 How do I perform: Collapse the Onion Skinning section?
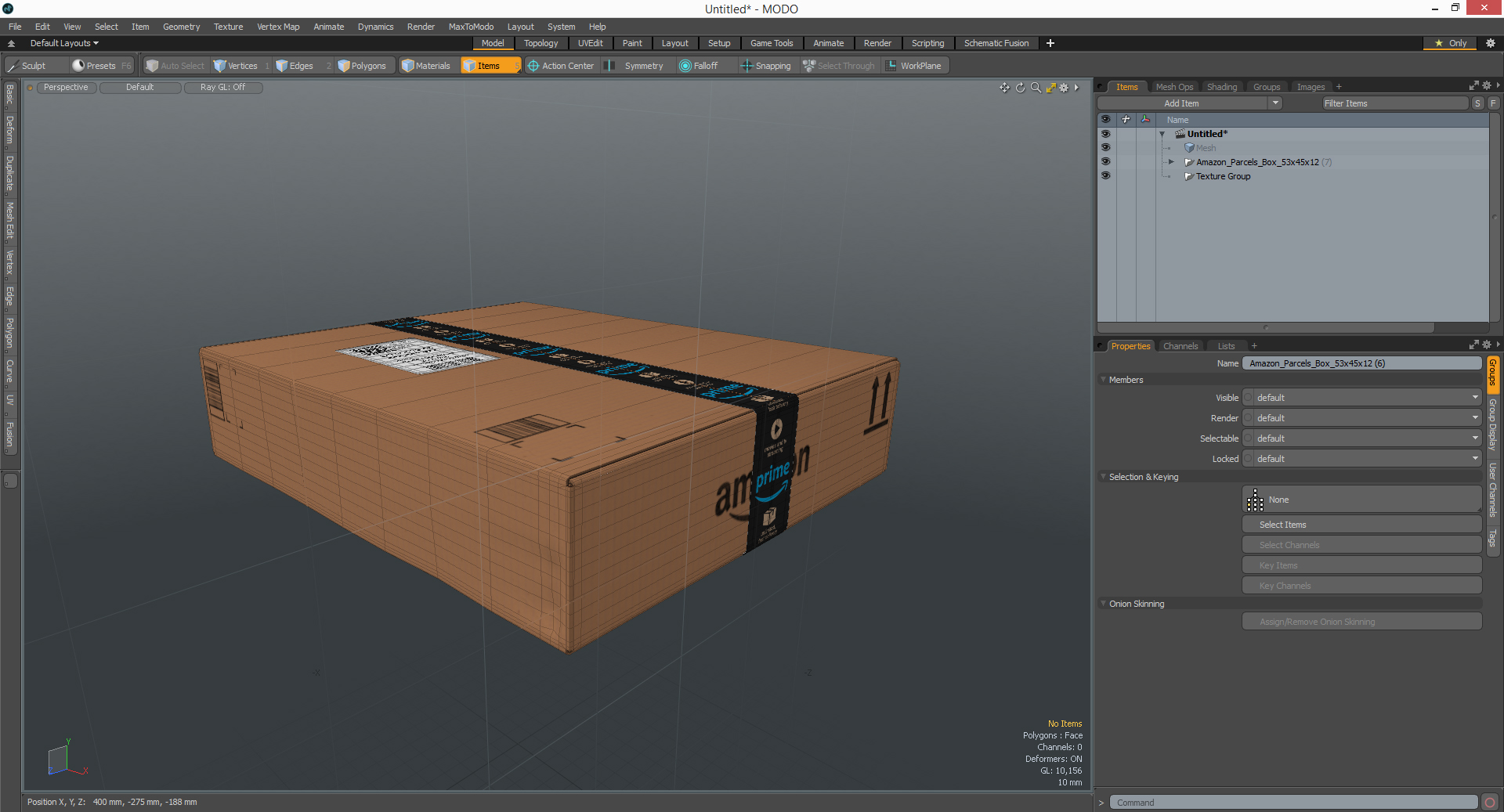coord(1104,604)
